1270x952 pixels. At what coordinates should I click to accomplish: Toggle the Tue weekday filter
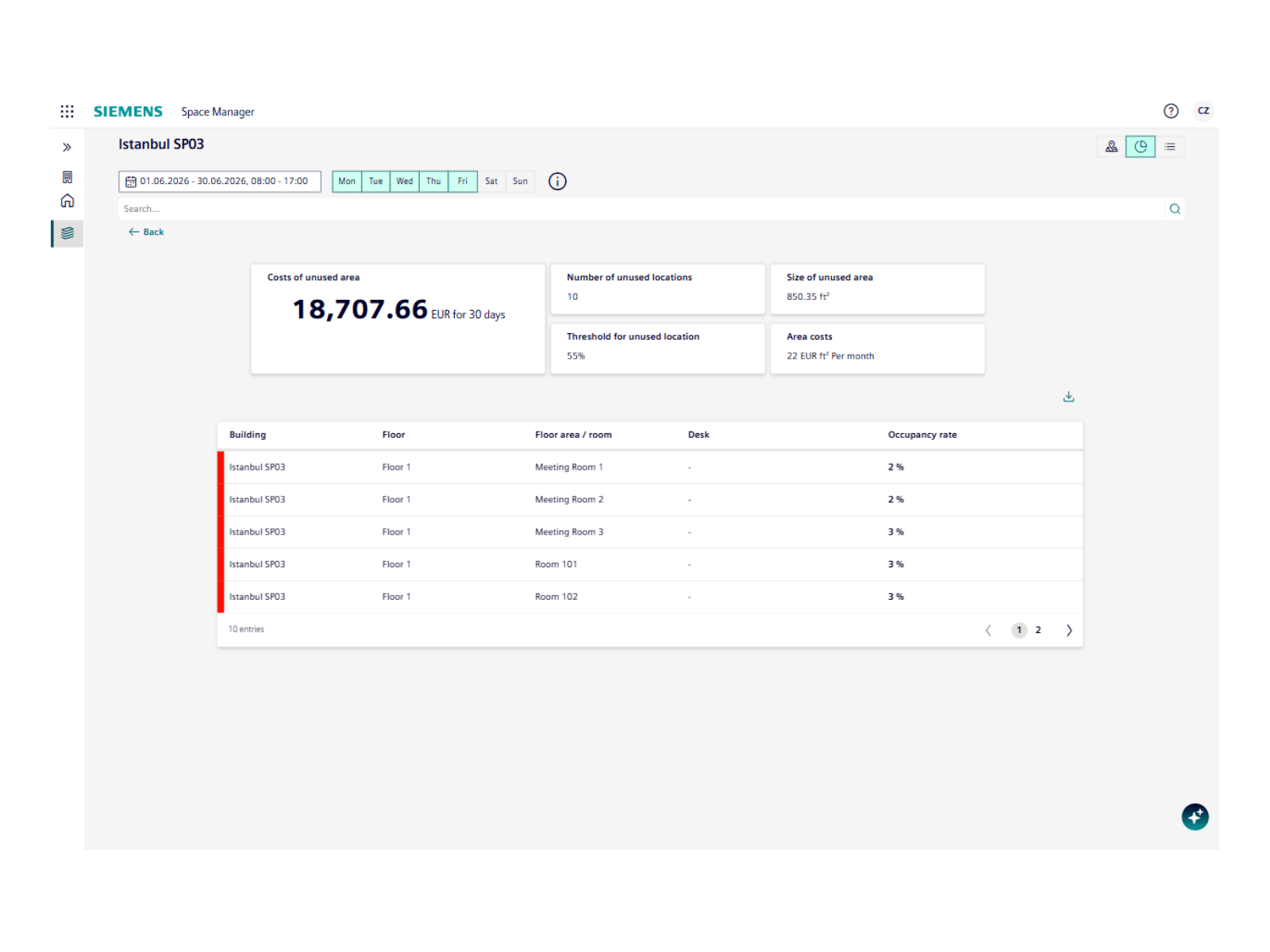375,182
